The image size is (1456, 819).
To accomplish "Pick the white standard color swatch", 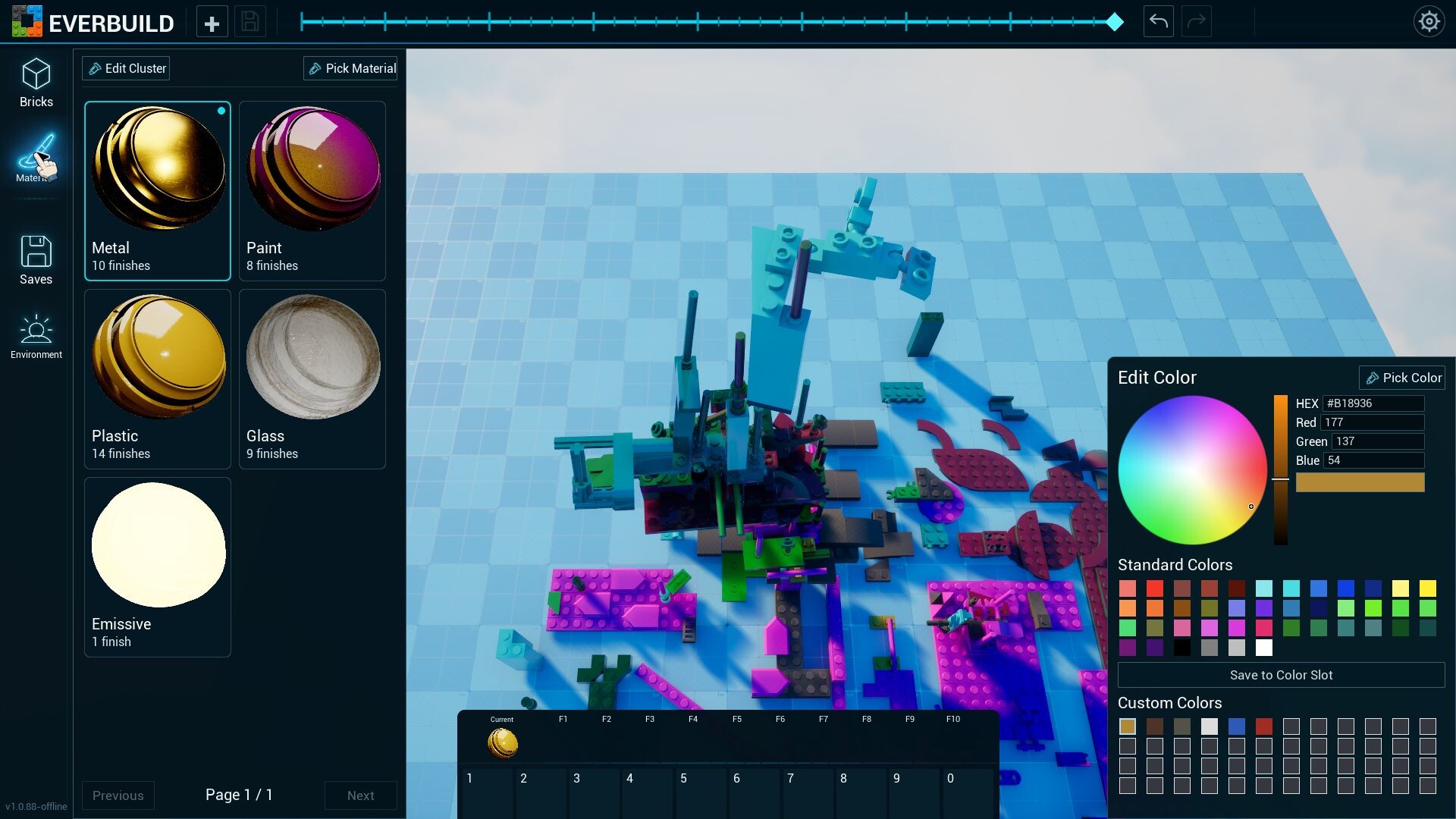I will tap(1264, 648).
